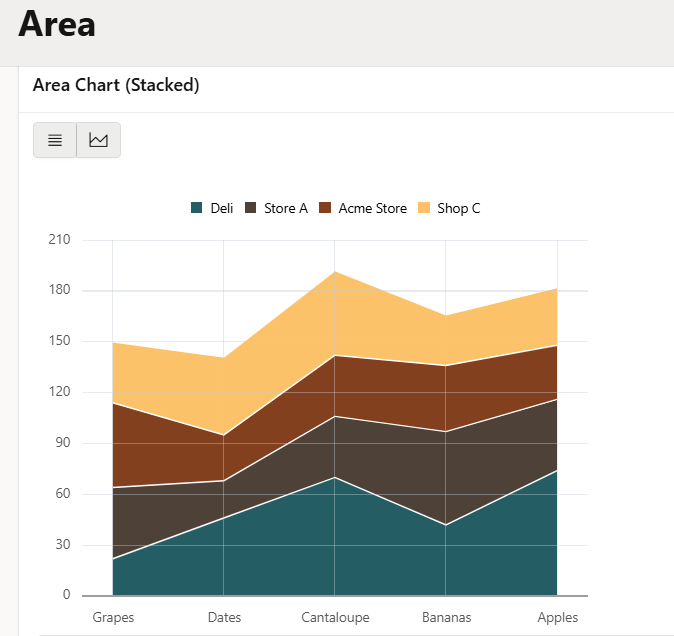Click the Area Chart (Stacked) region title
Image resolution: width=674 pixels, height=636 pixels.
pyautogui.click(x=116, y=85)
